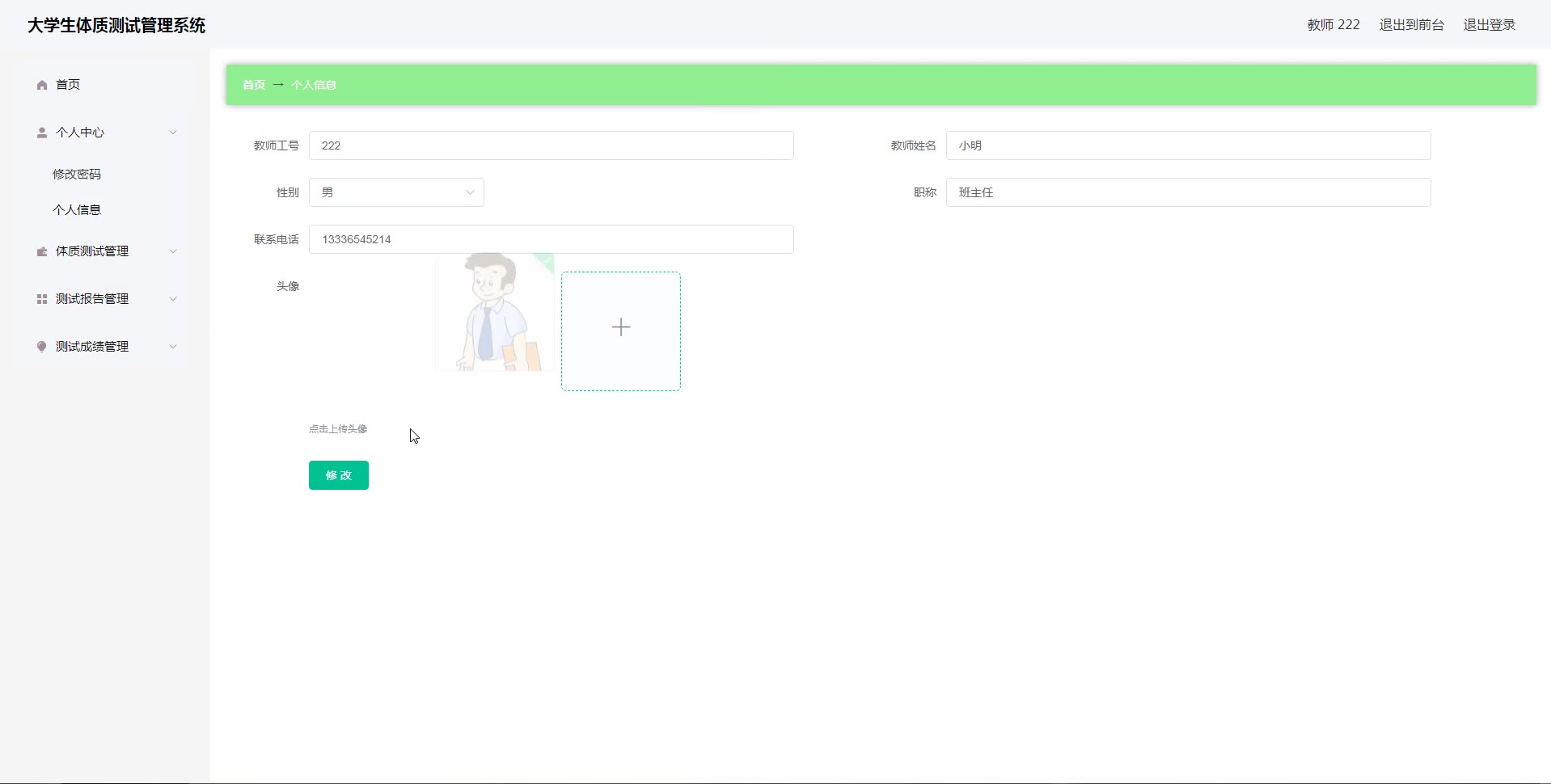The height and width of the screenshot is (784, 1551).
Task: Click the 头像 field label
Action: click(288, 286)
